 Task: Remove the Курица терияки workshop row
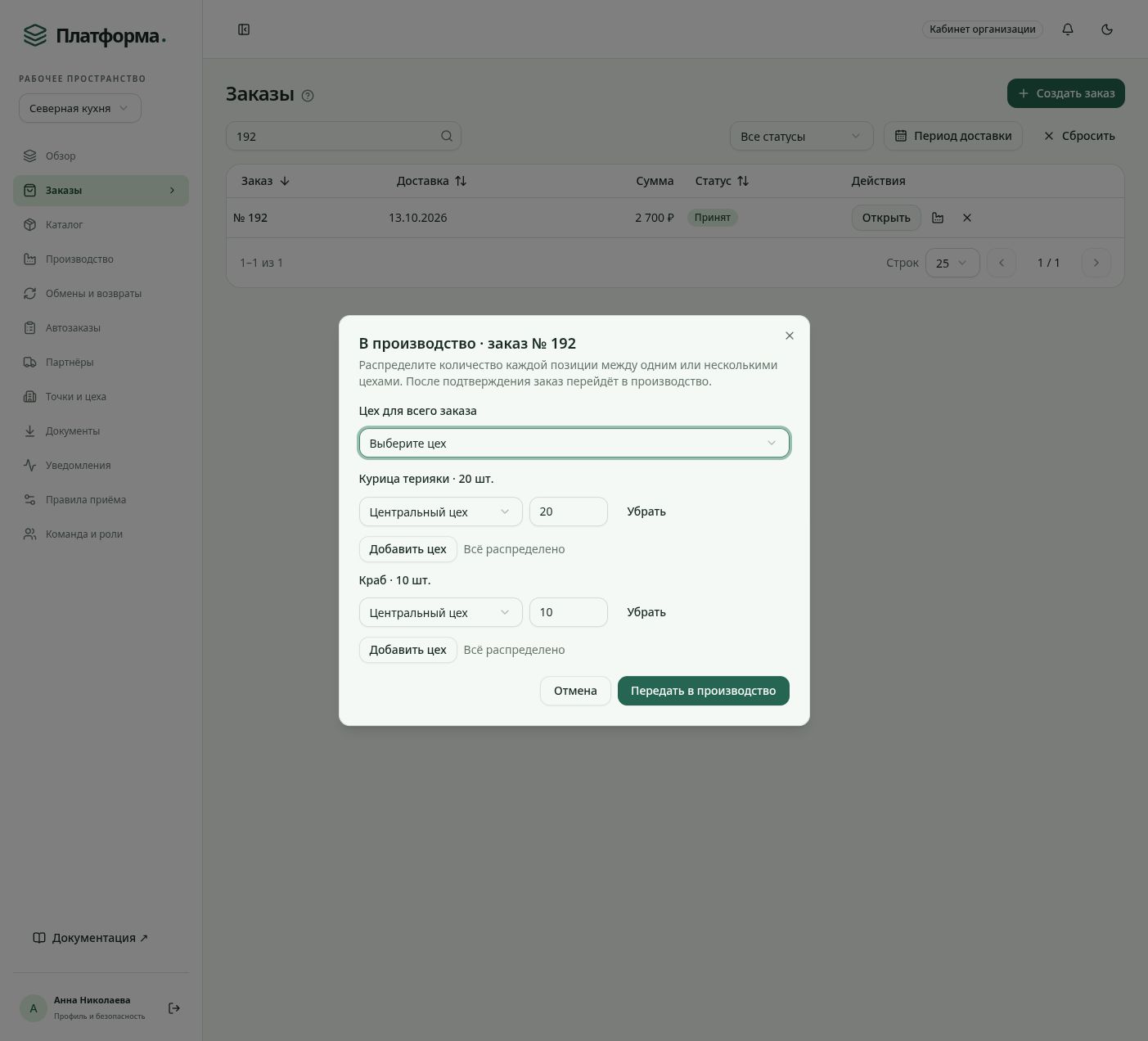pyautogui.click(x=646, y=511)
